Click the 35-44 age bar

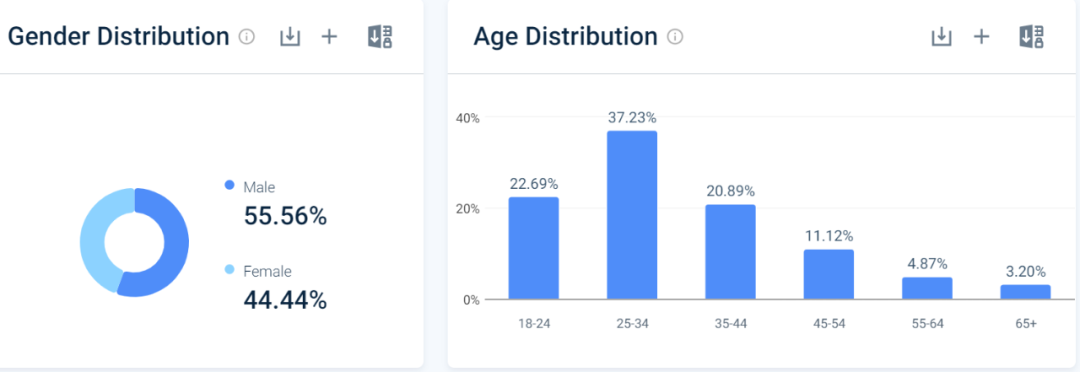point(730,252)
